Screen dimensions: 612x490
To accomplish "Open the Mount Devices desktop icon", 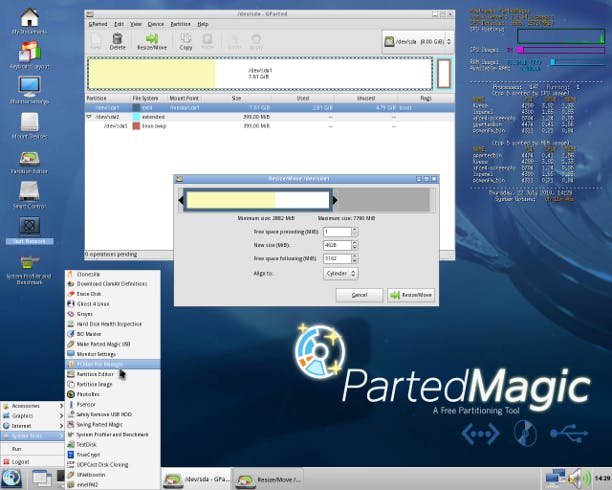I will (29, 126).
